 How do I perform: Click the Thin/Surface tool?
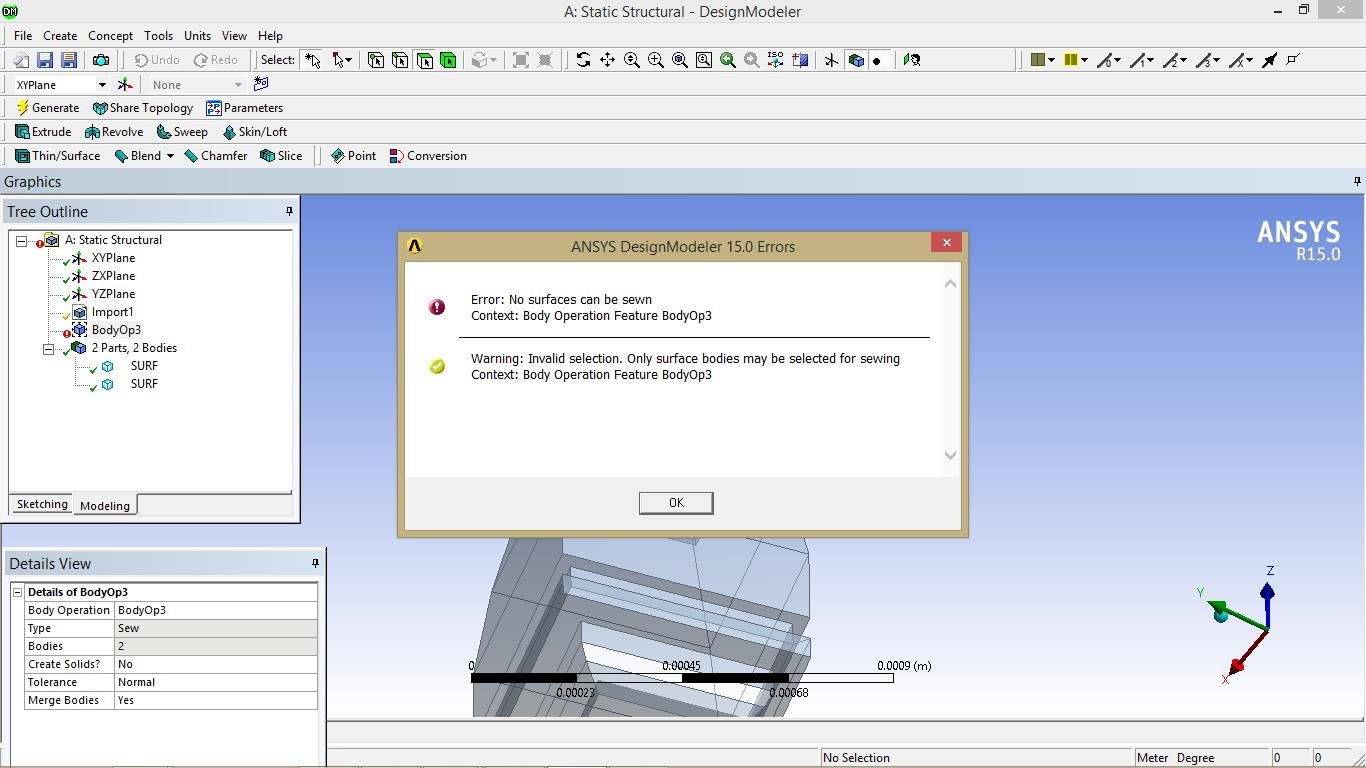57,156
